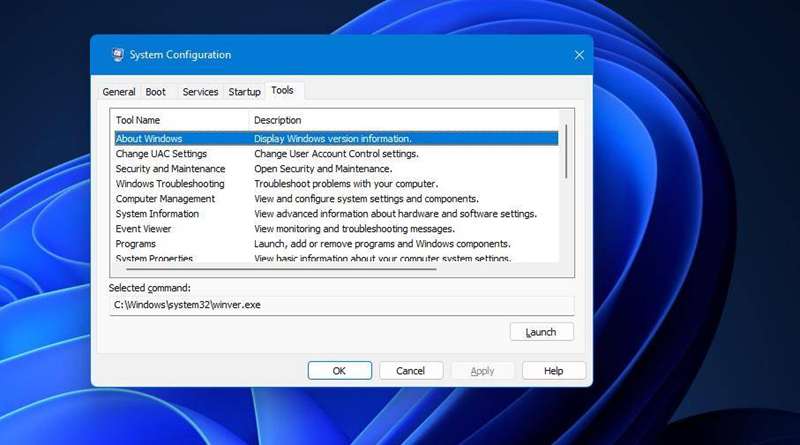Select Programs in the tools list
Screen dimensions: 800x445
[136, 244]
